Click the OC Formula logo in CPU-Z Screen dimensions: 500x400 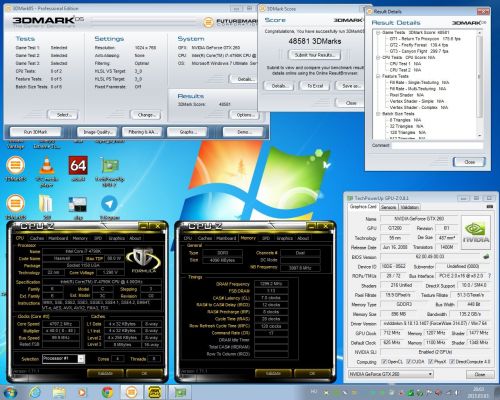143,261
